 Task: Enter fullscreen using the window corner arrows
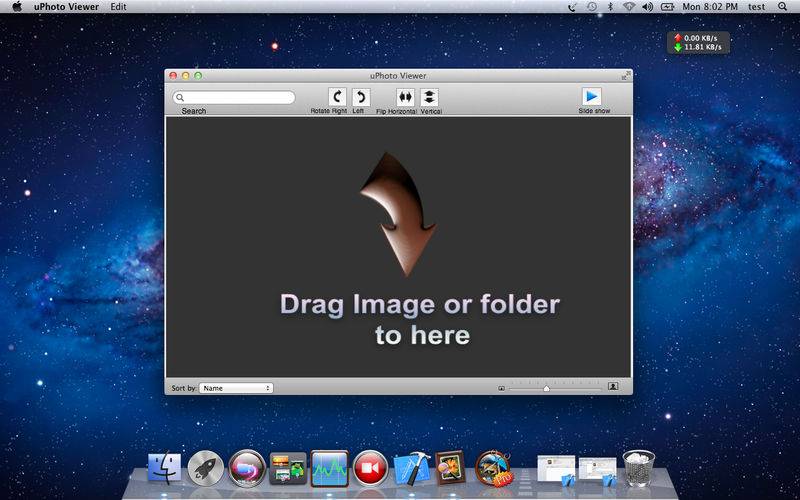coord(626,76)
